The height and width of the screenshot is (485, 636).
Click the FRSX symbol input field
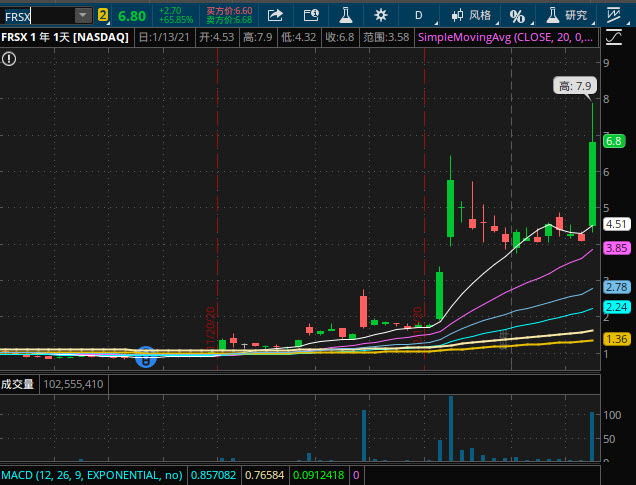coord(37,16)
